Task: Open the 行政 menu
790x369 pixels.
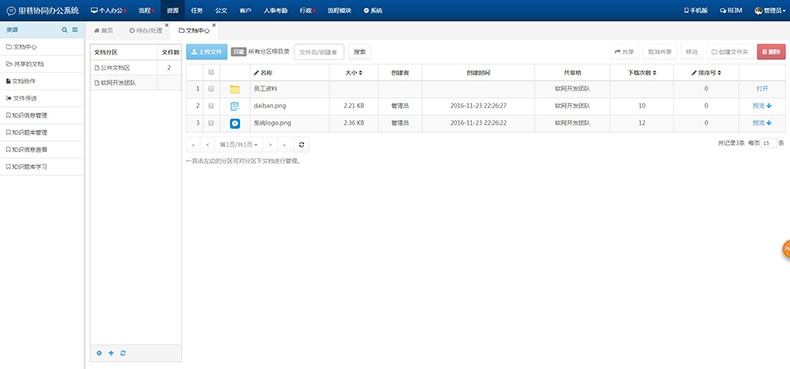Action: [307, 11]
